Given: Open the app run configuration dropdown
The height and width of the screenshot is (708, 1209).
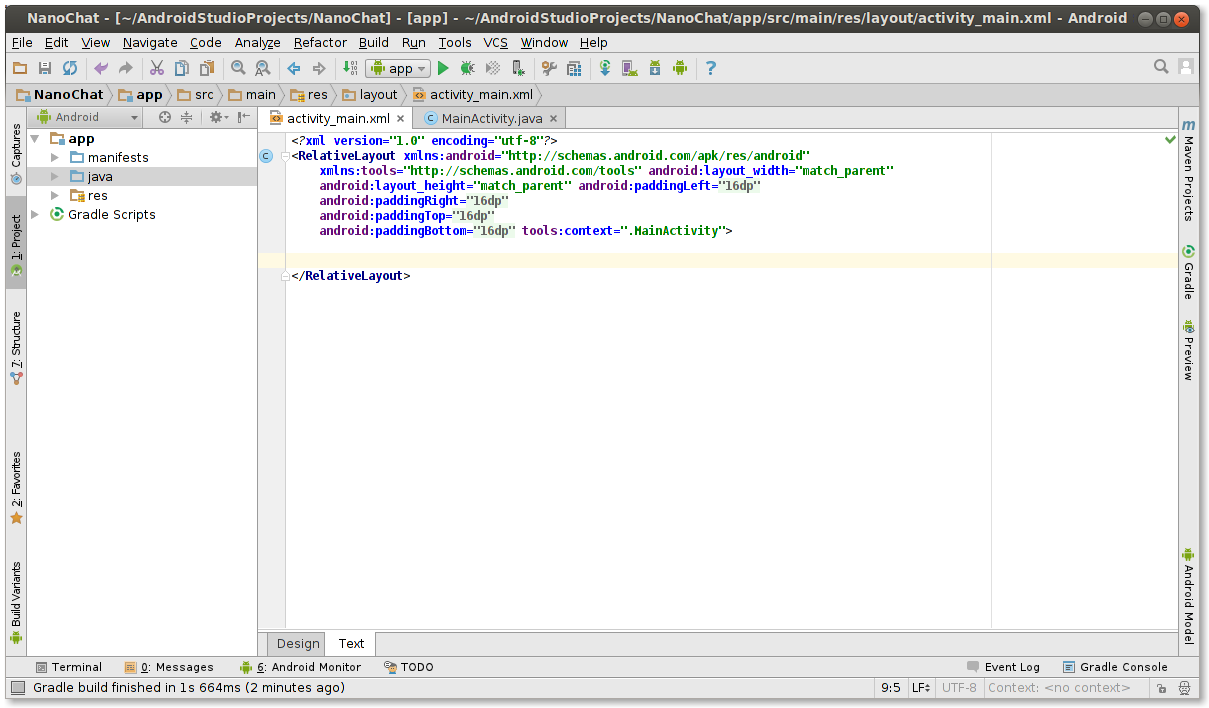Looking at the screenshot, I should point(398,68).
